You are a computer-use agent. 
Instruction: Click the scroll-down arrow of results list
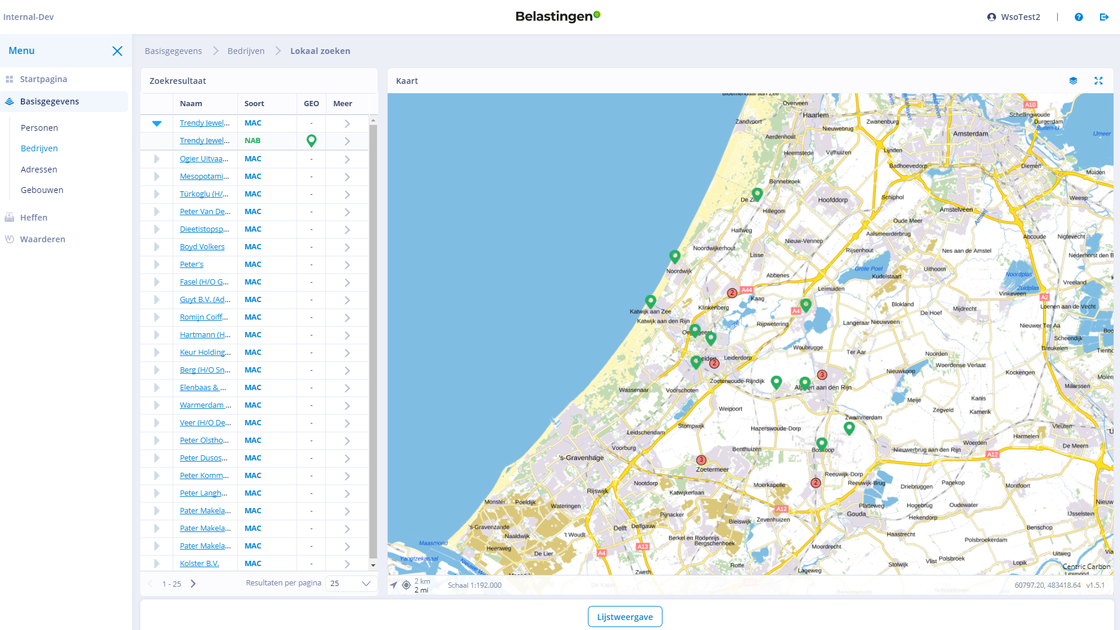point(373,565)
